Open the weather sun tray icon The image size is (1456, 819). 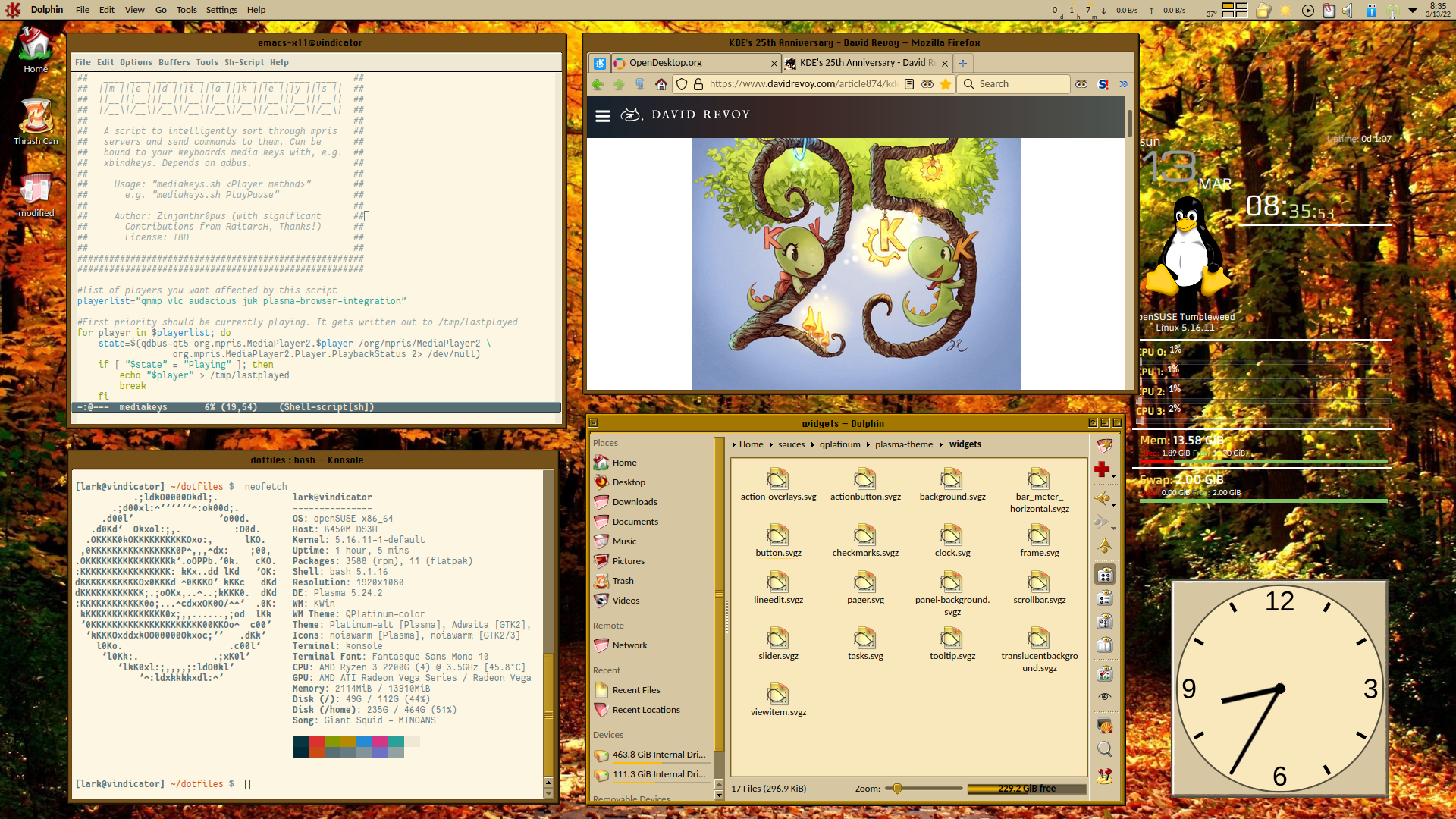(1285, 10)
